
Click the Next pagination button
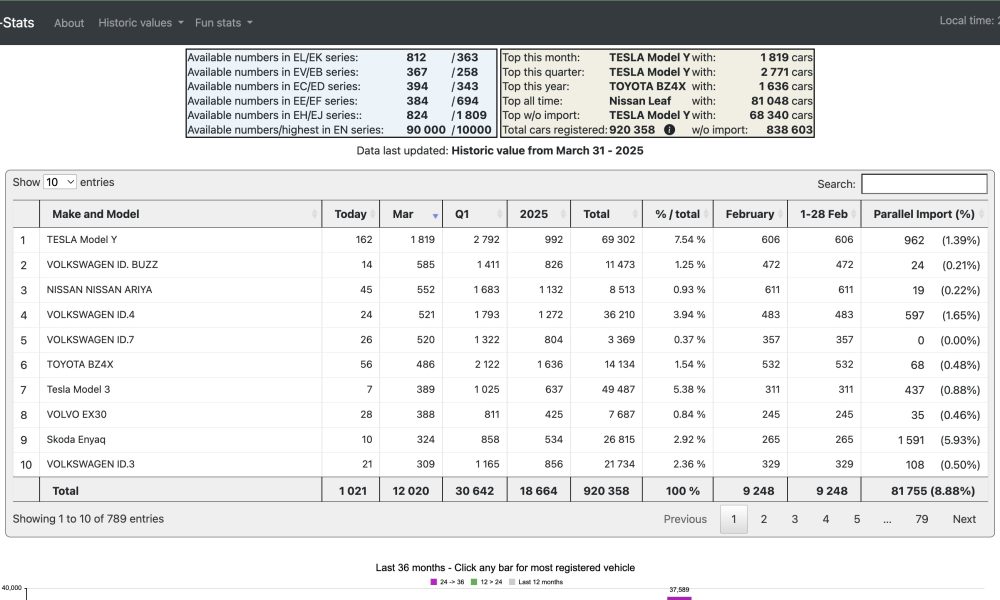[964, 519]
